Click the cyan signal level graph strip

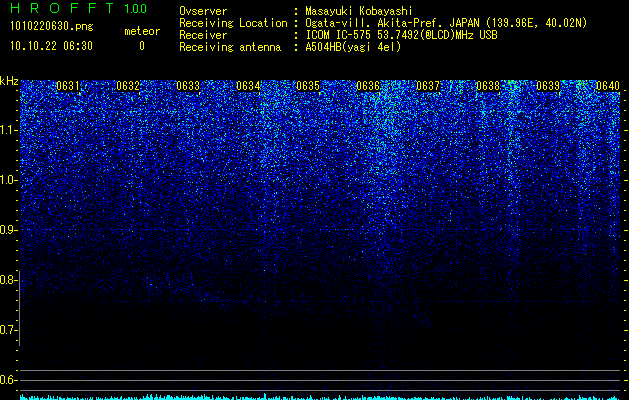(320, 397)
